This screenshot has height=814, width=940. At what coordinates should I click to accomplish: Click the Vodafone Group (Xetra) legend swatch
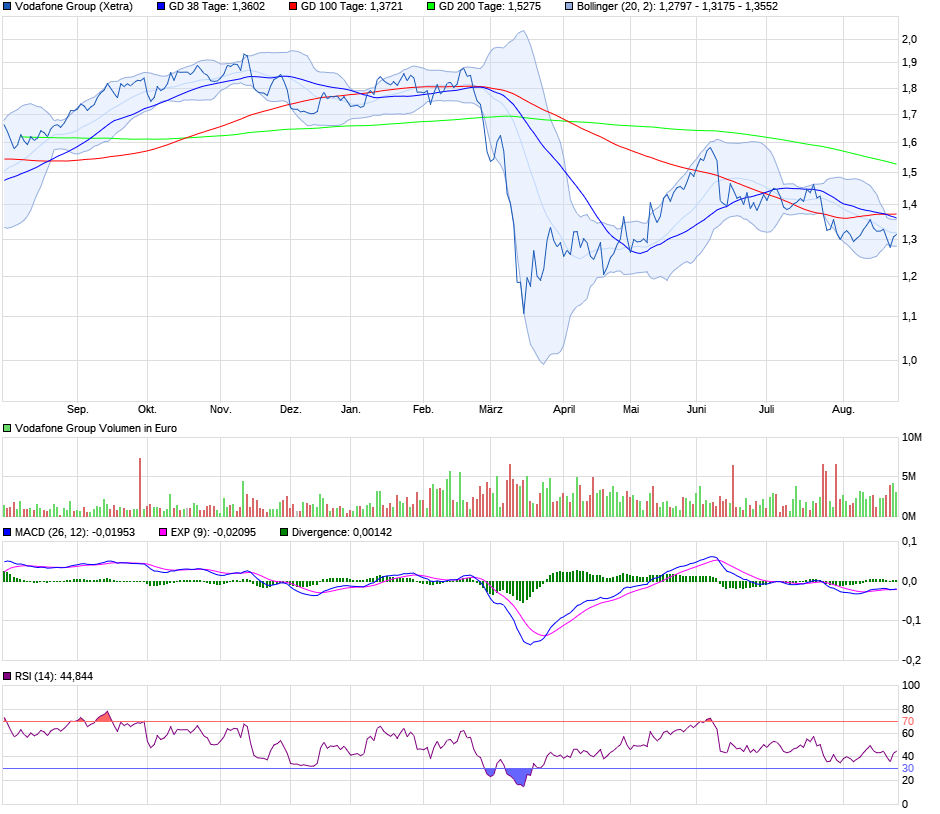click(7, 7)
